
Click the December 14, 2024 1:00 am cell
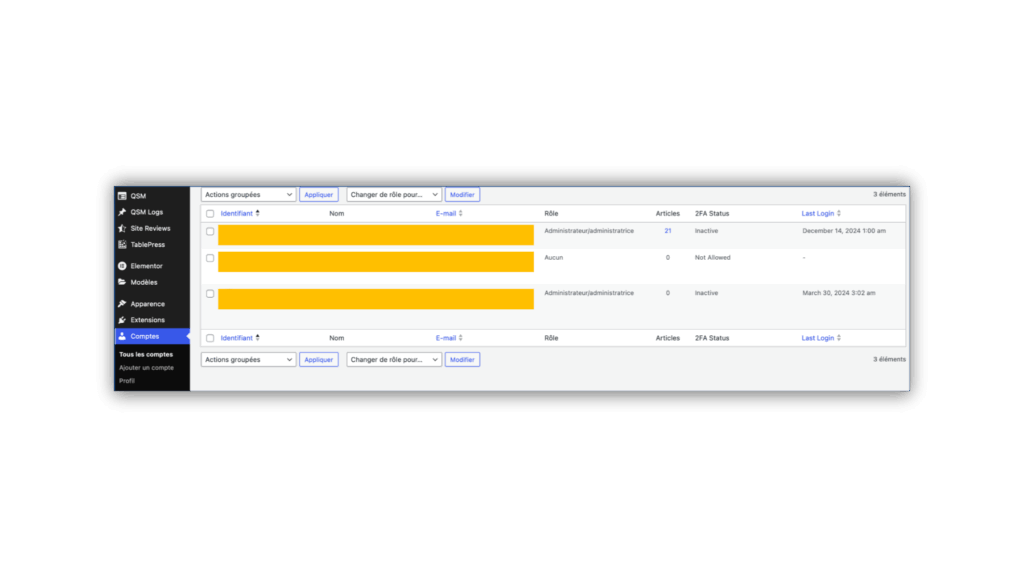click(x=844, y=231)
